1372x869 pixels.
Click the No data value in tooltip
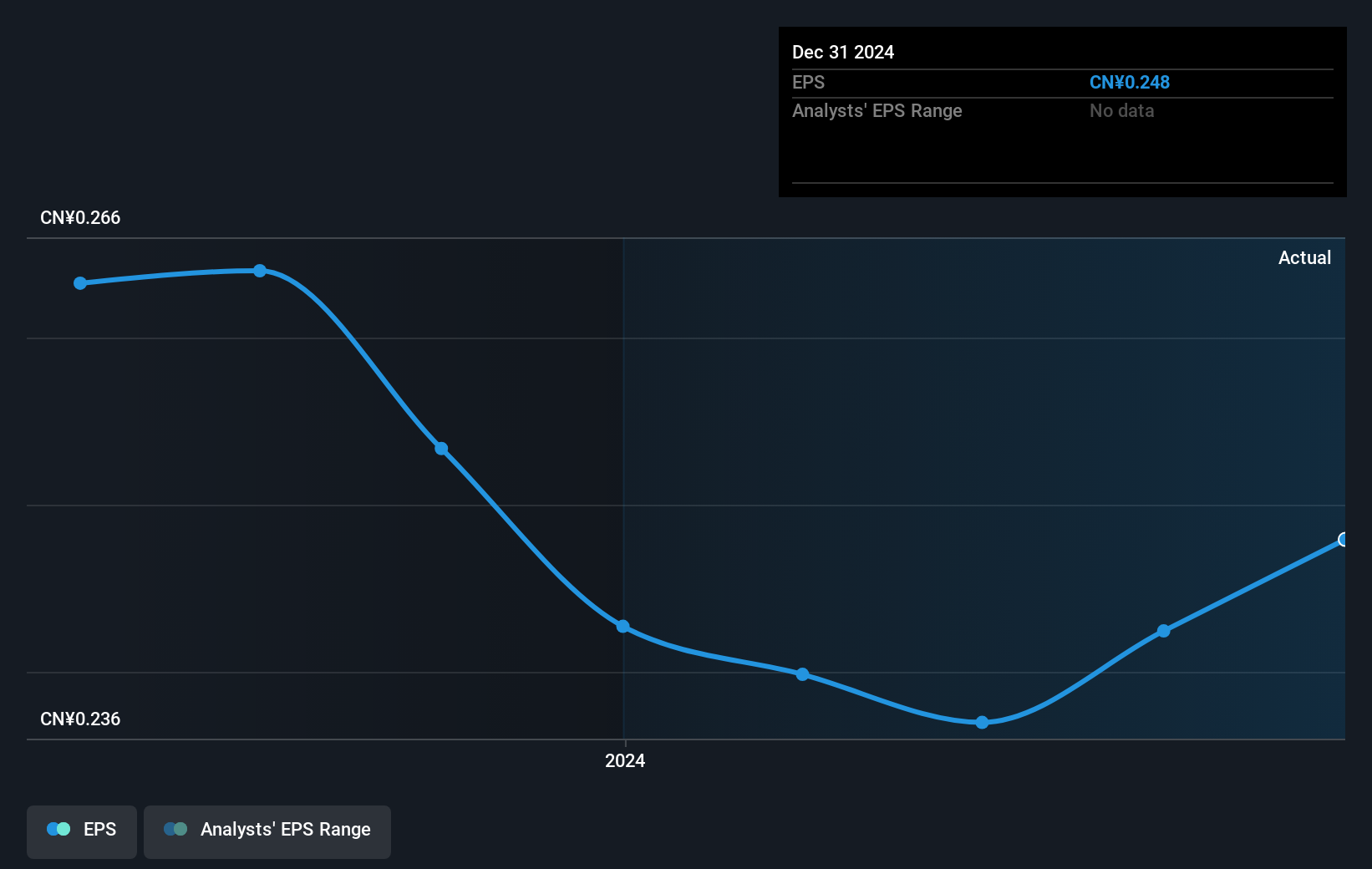point(1121,111)
